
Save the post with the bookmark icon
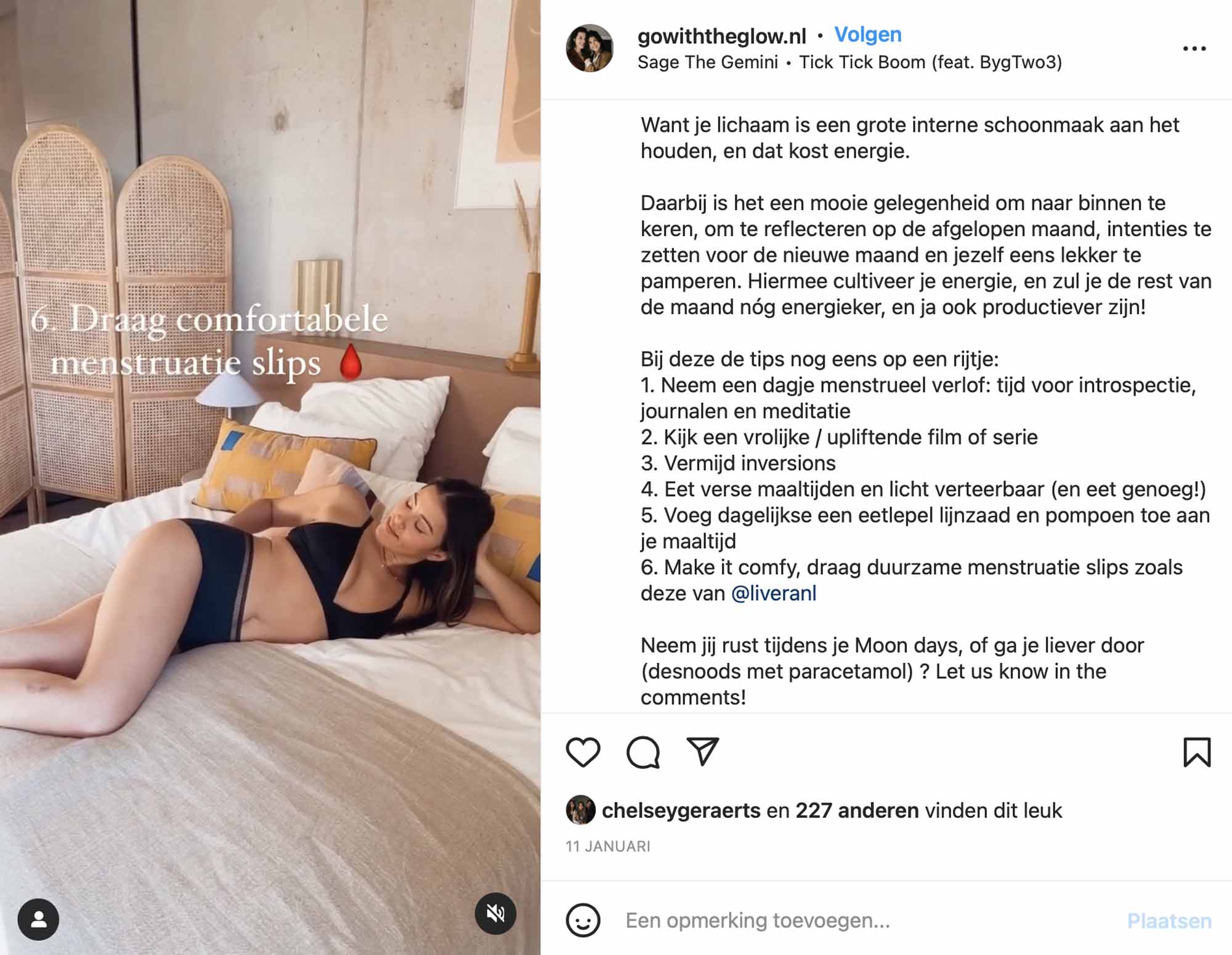[1197, 752]
